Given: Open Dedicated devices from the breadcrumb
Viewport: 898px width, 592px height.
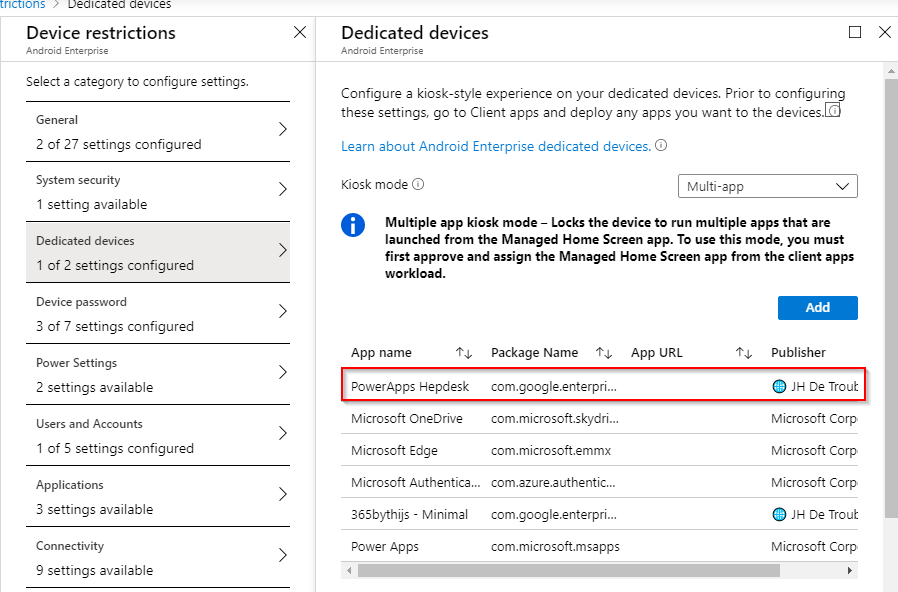Looking at the screenshot, I should click(119, 5).
